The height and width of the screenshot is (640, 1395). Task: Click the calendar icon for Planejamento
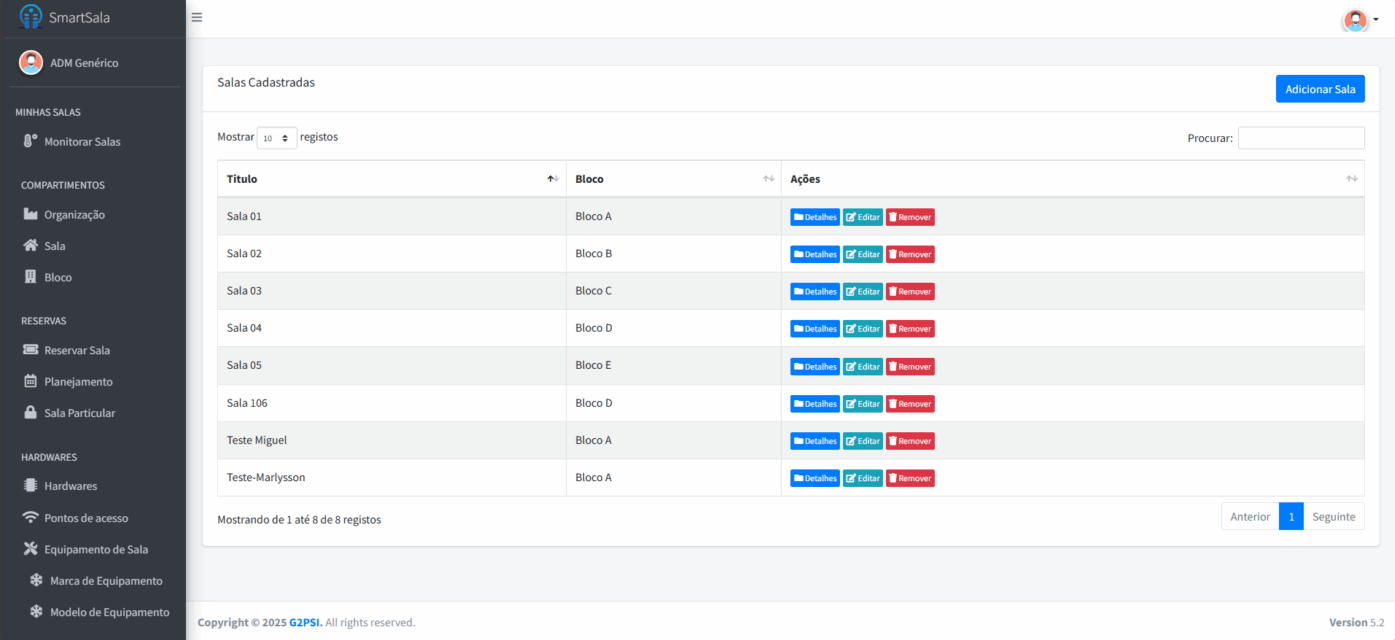point(30,382)
